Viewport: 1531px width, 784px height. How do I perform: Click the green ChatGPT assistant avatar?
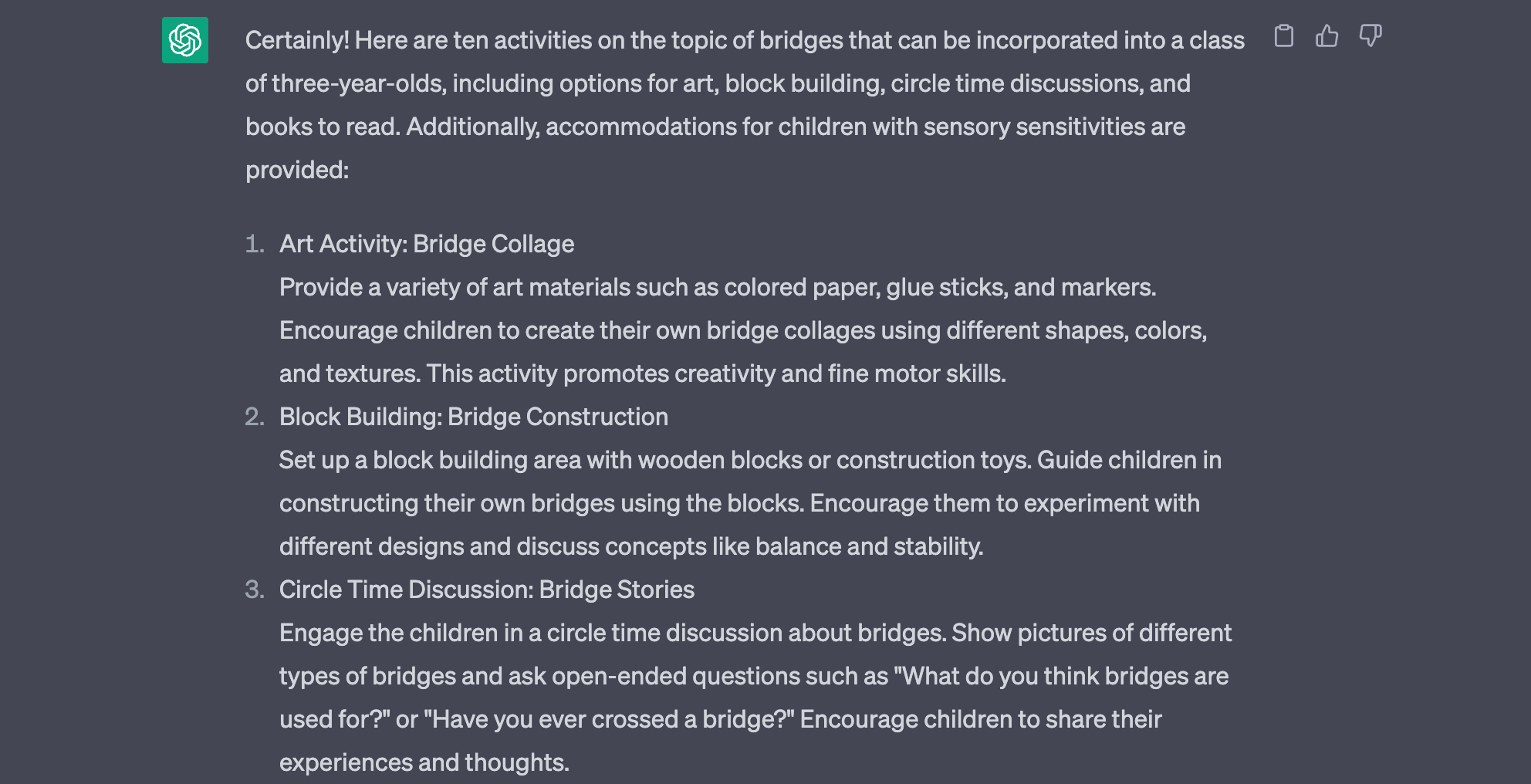pos(186,39)
